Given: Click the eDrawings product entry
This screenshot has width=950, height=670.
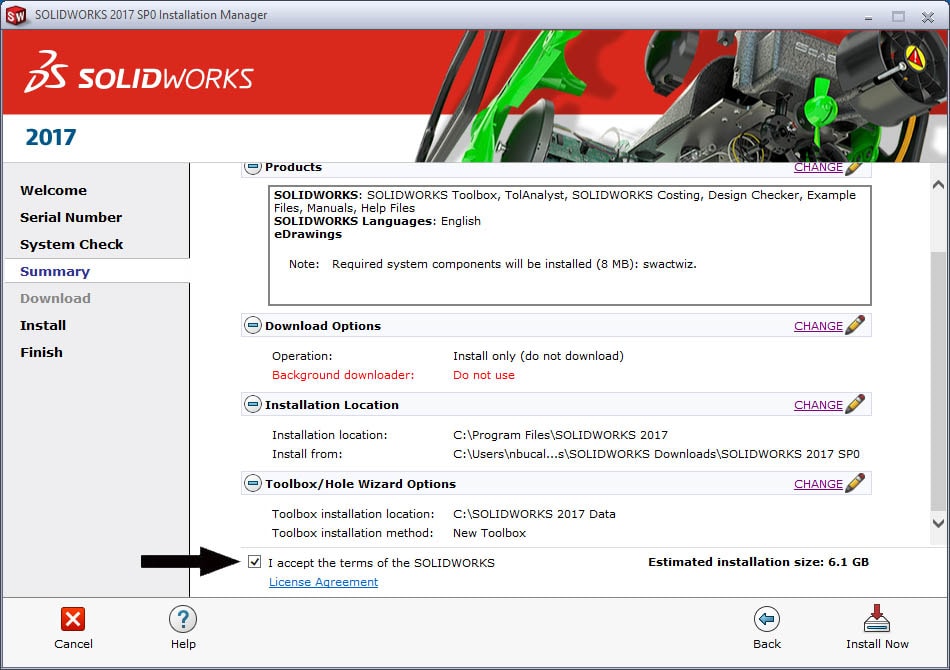Looking at the screenshot, I should pyautogui.click(x=308, y=234).
